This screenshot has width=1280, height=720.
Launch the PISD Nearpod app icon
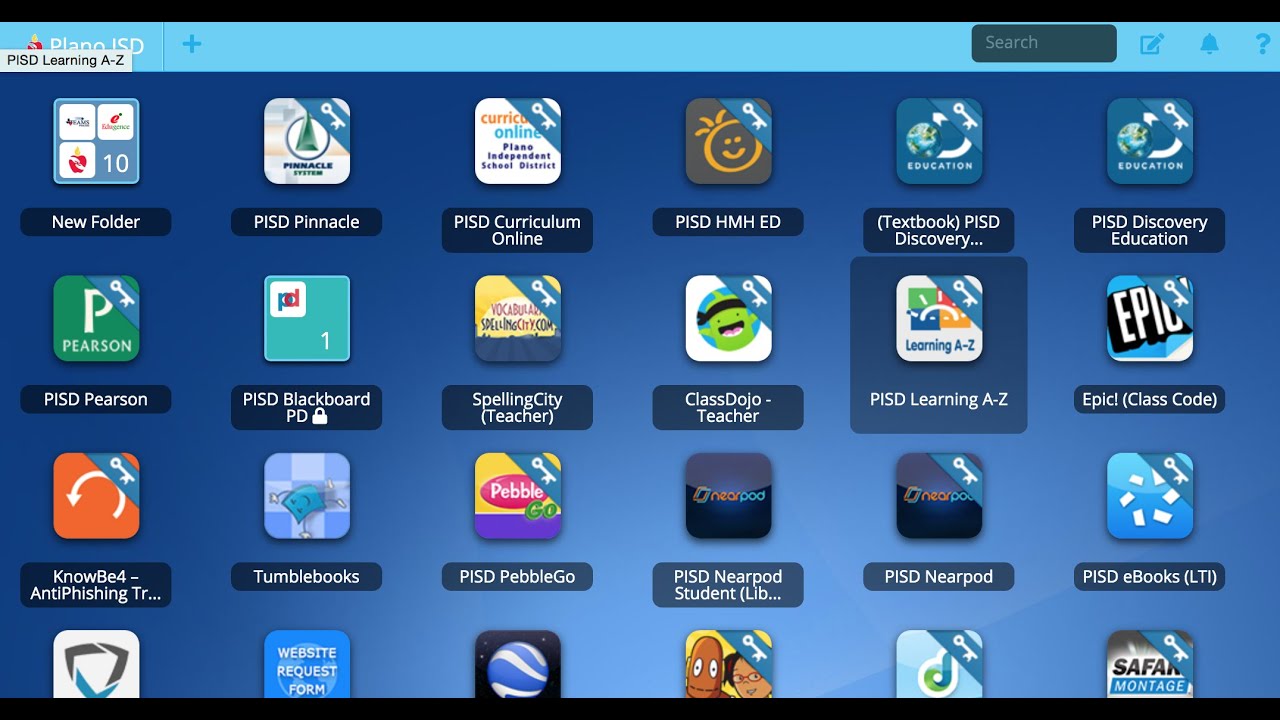[x=939, y=496]
